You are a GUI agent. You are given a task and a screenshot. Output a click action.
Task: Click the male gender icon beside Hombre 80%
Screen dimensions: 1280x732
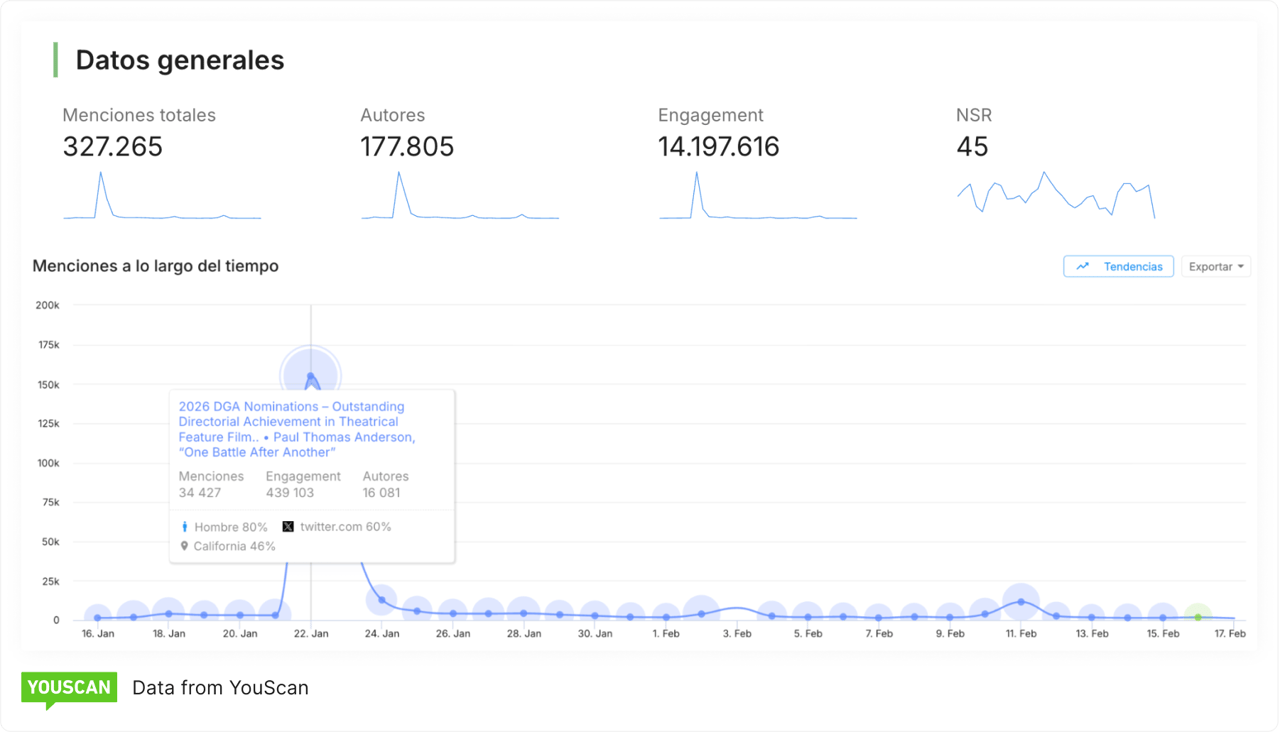[x=184, y=526]
